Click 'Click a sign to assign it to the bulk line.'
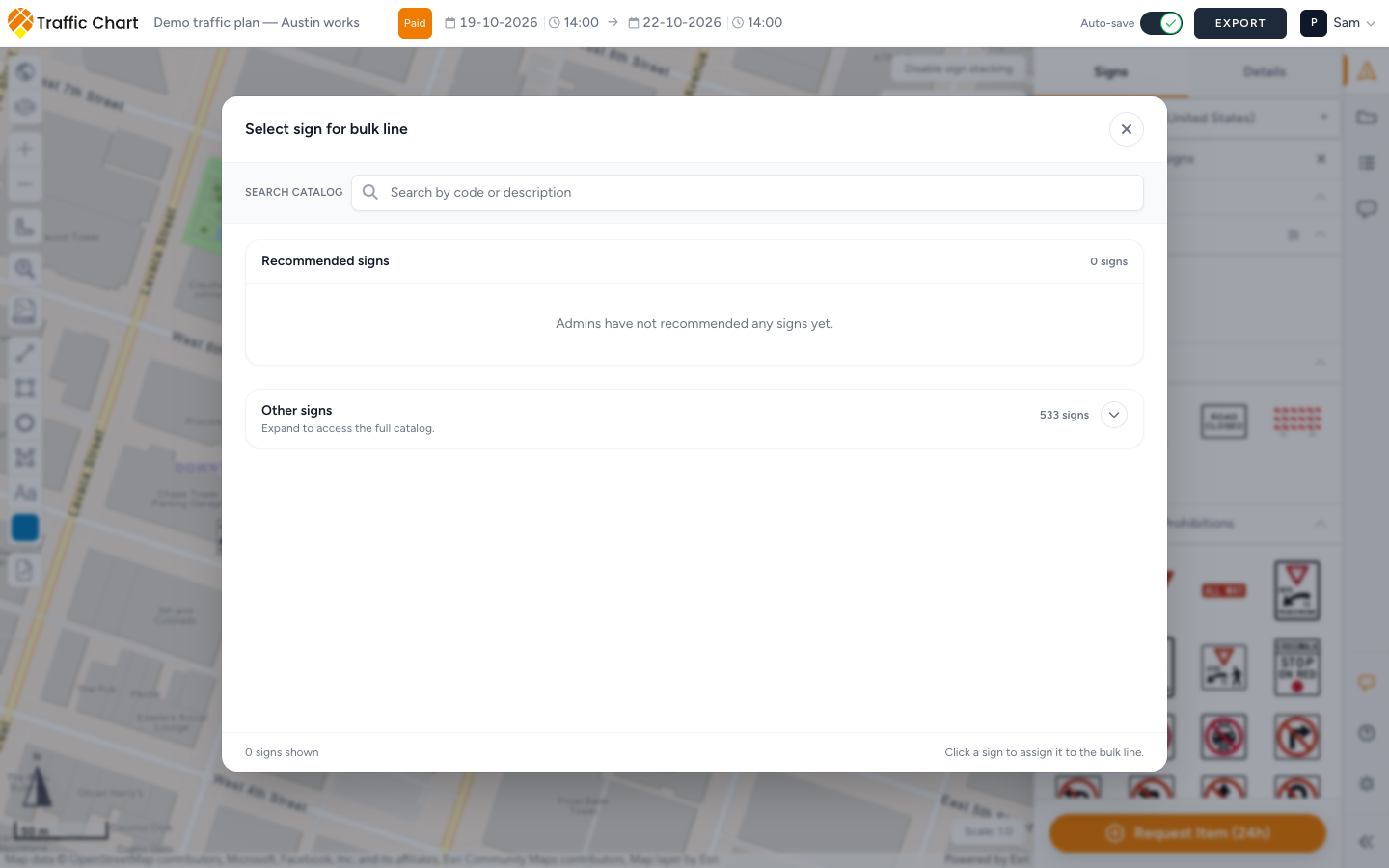The image size is (1389, 868). [x=1045, y=752]
